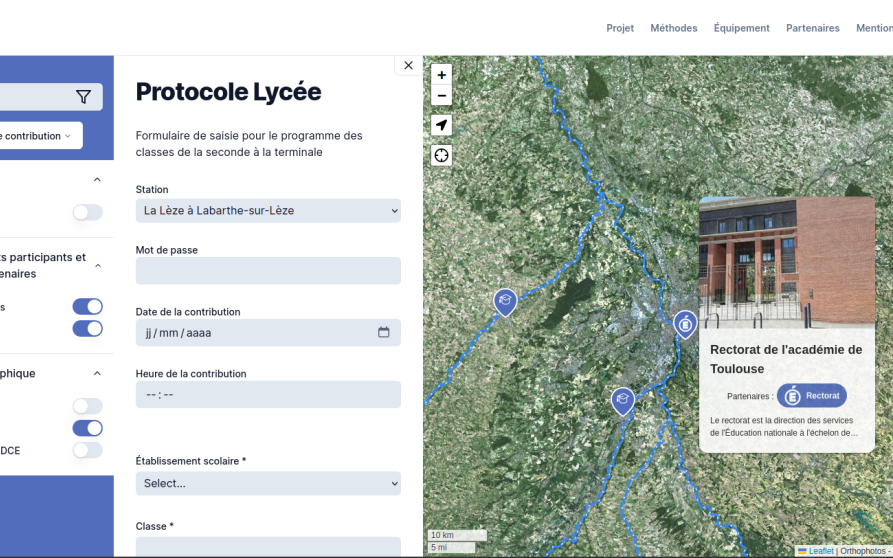Open the date picker calendar icon
This screenshot has width=893, height=558.
384,332
